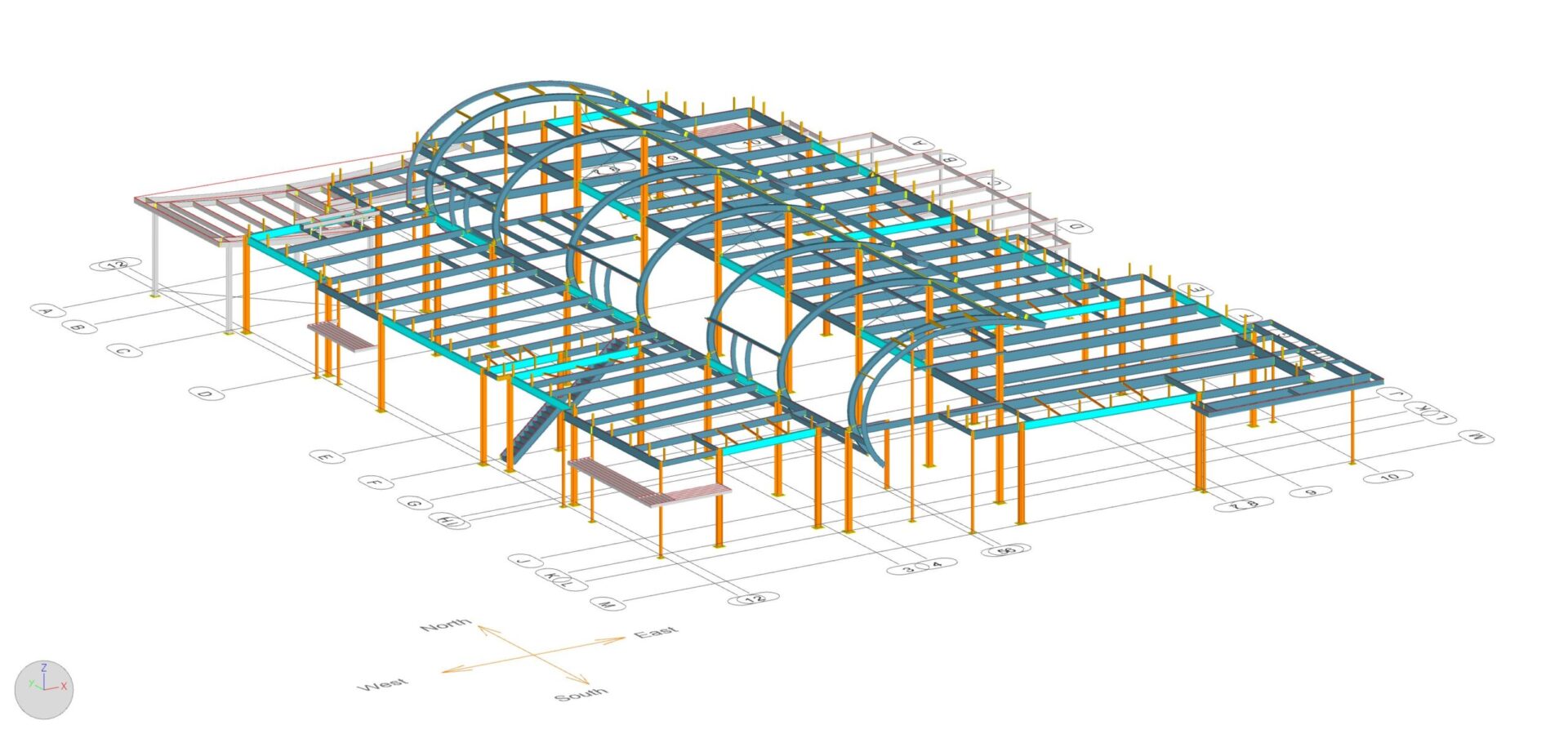This screenshot has height=734, width=1568.
Task: Select grid bubble 4 at the south end
Action: click(937, 564)
